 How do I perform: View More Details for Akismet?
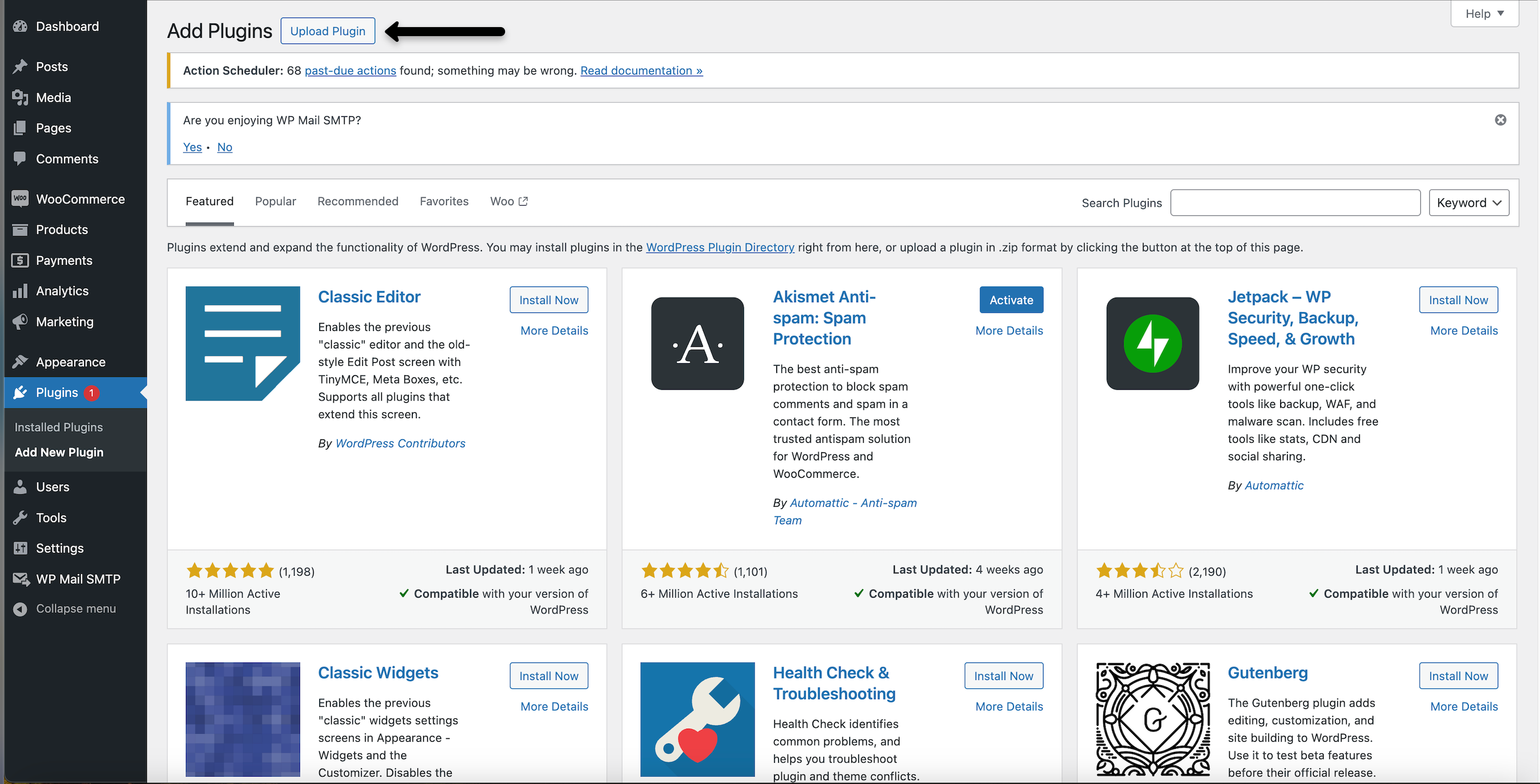1009,330
